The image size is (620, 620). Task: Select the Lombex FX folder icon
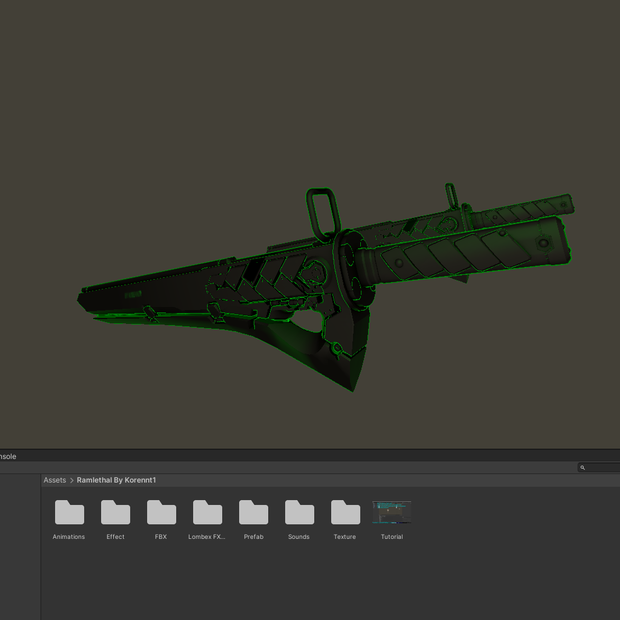(x=207, y=512)
